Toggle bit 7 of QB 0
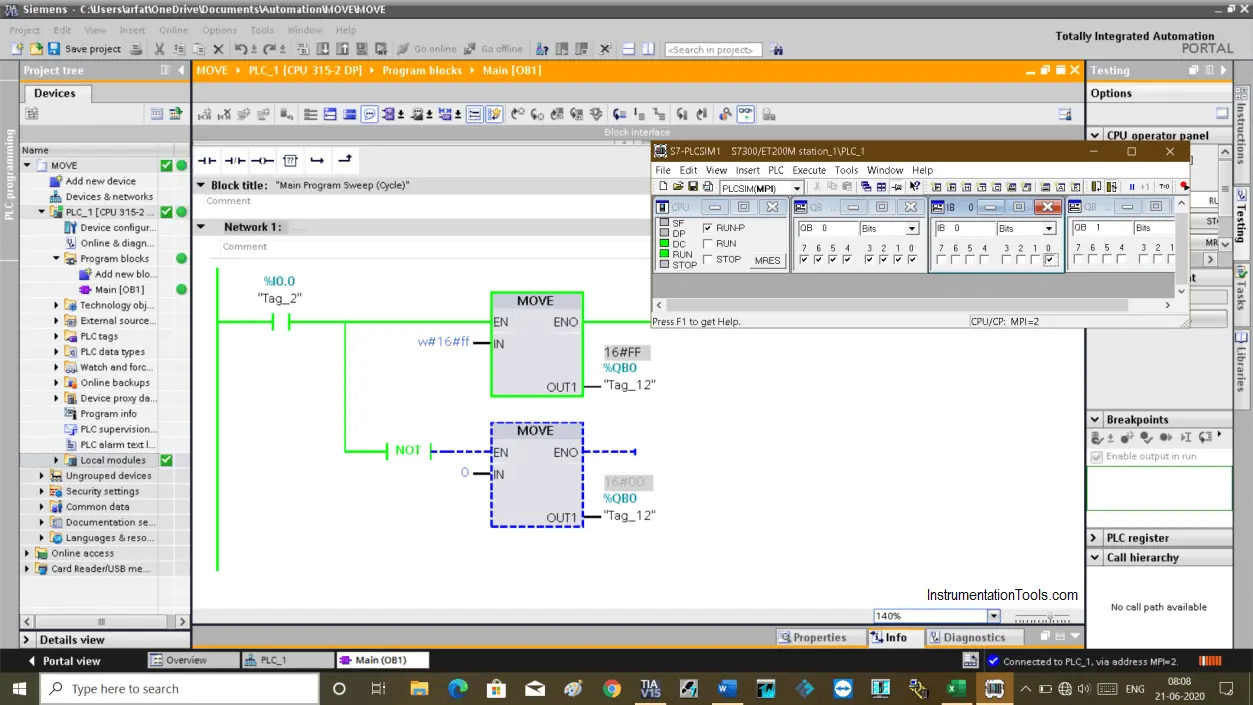This screenshot has width=1253, height=705. 804,260
